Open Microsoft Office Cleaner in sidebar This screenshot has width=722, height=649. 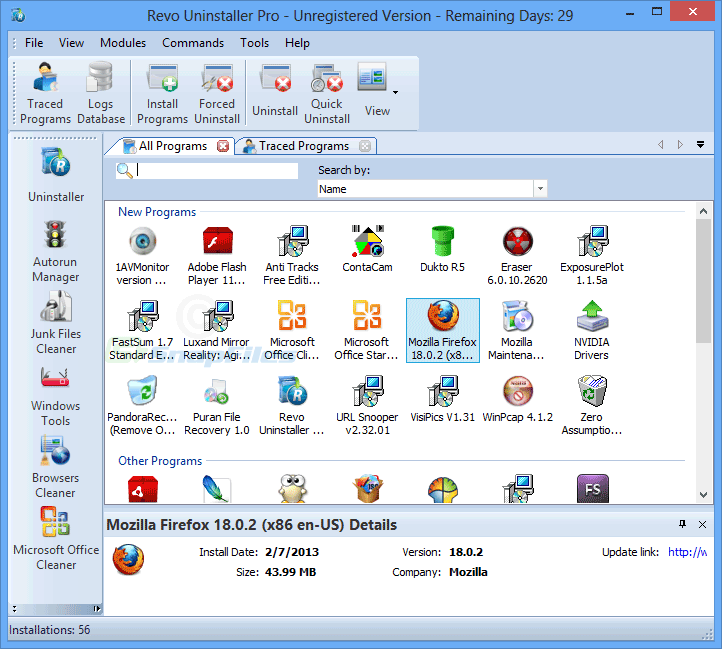click(x=56, y=539)
